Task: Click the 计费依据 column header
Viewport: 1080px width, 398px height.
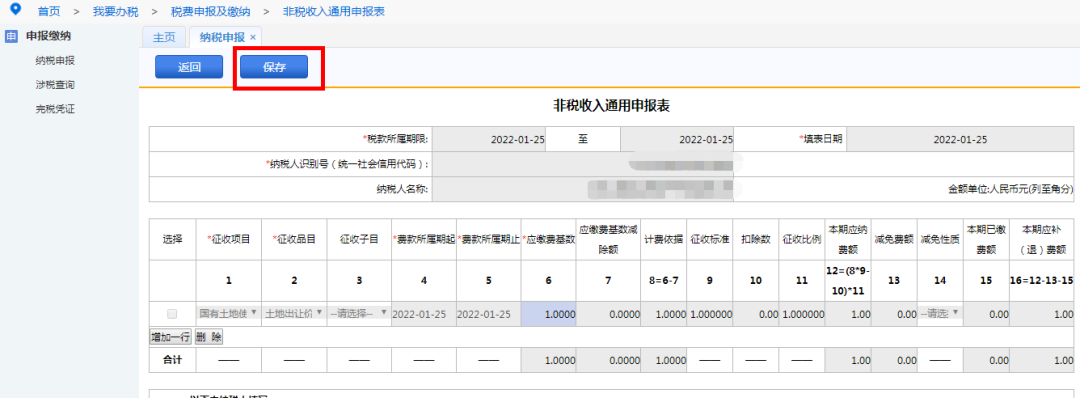Action: pyautogui.click(x=664, y=240)
